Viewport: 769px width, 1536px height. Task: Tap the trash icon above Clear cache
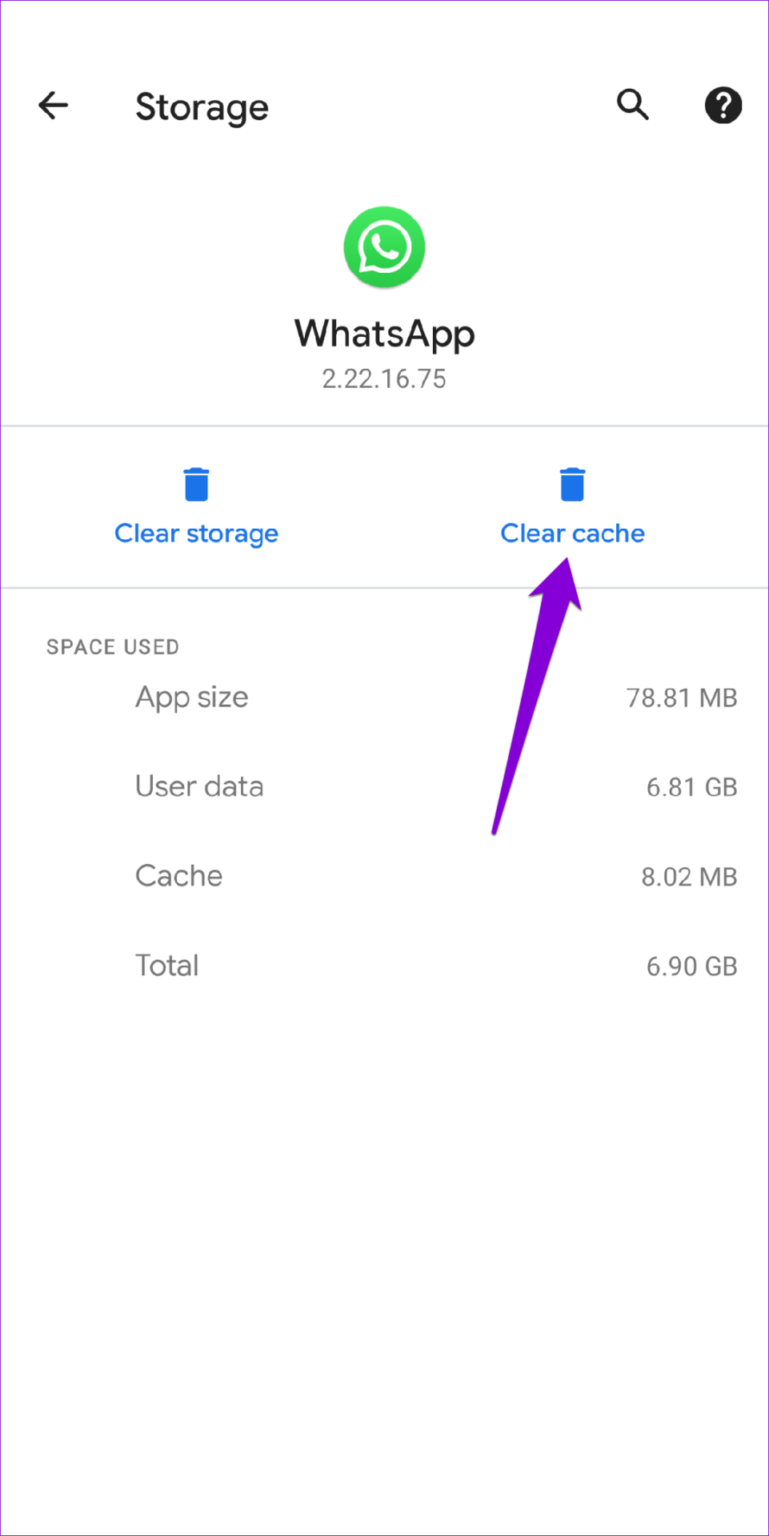point(572,483)
